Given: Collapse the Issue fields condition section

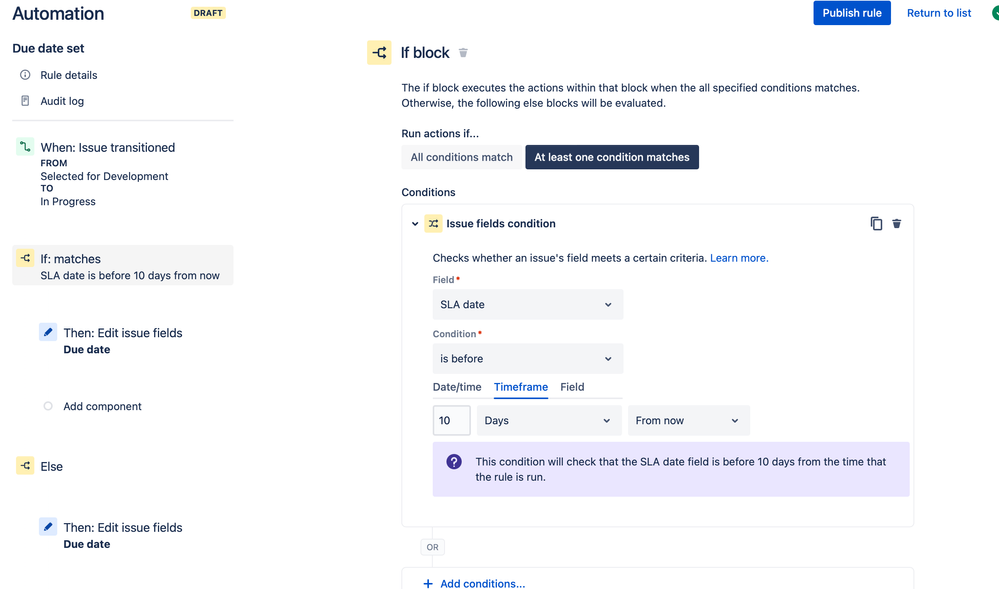Looking at the screenshot, I should (415, 224).
